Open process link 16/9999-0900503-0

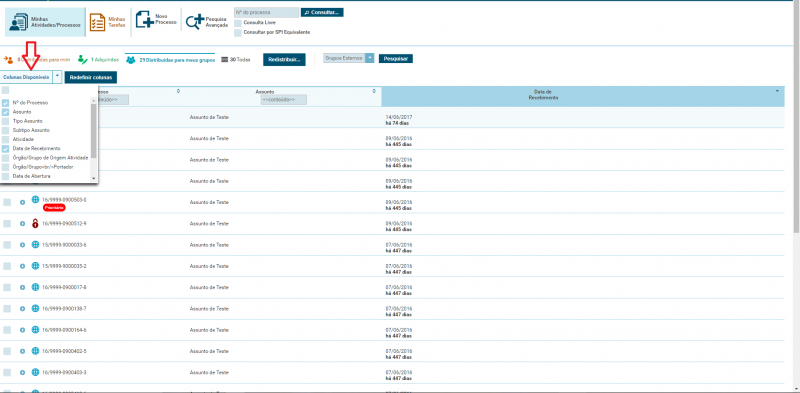point(64,200)
